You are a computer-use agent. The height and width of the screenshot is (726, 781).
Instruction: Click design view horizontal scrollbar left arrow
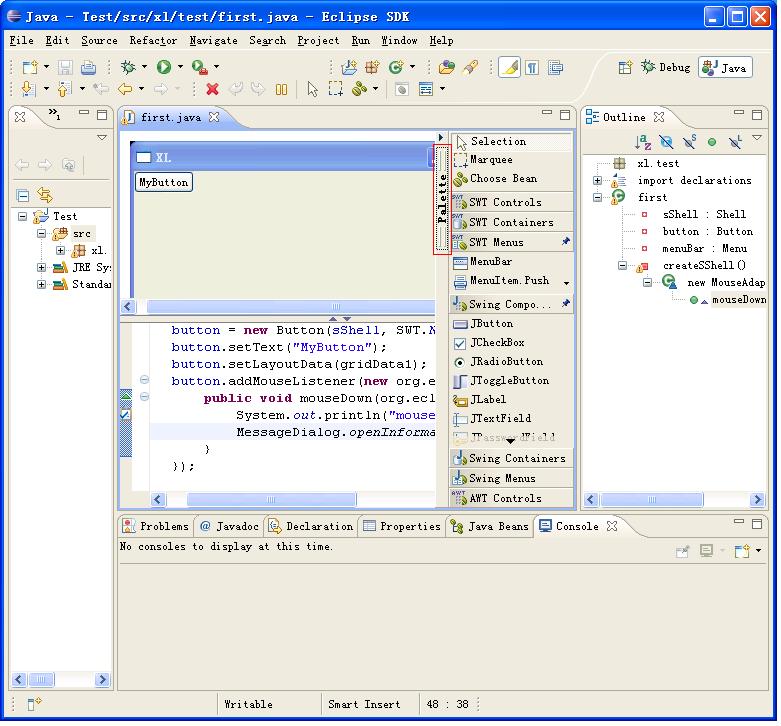coord(128,306)
